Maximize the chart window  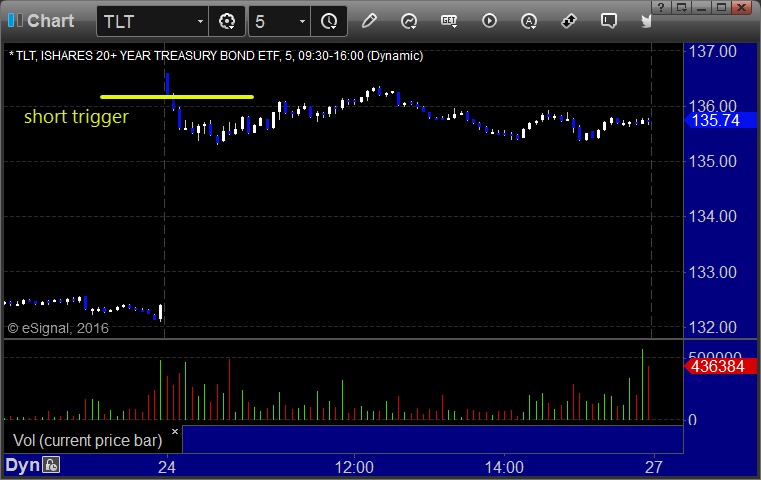click(x=722, y=7)
